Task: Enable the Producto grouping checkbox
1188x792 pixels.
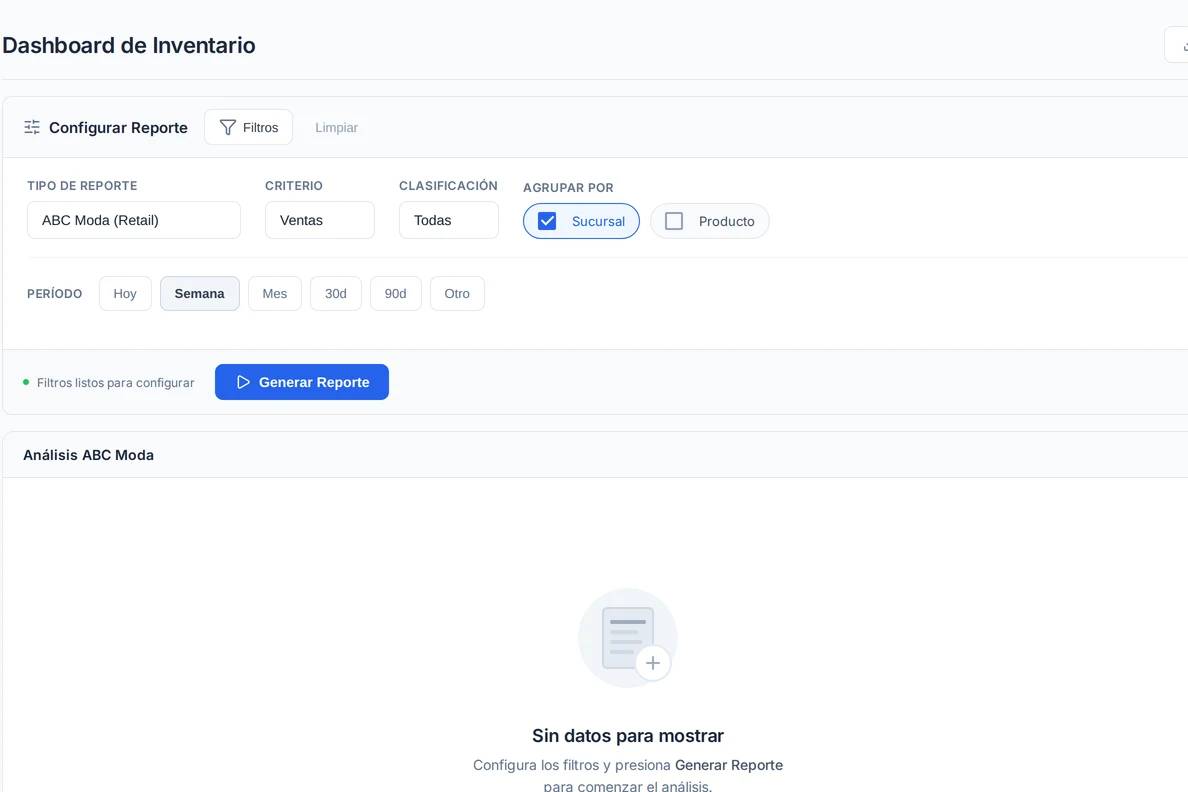Action: click(674, 221)
